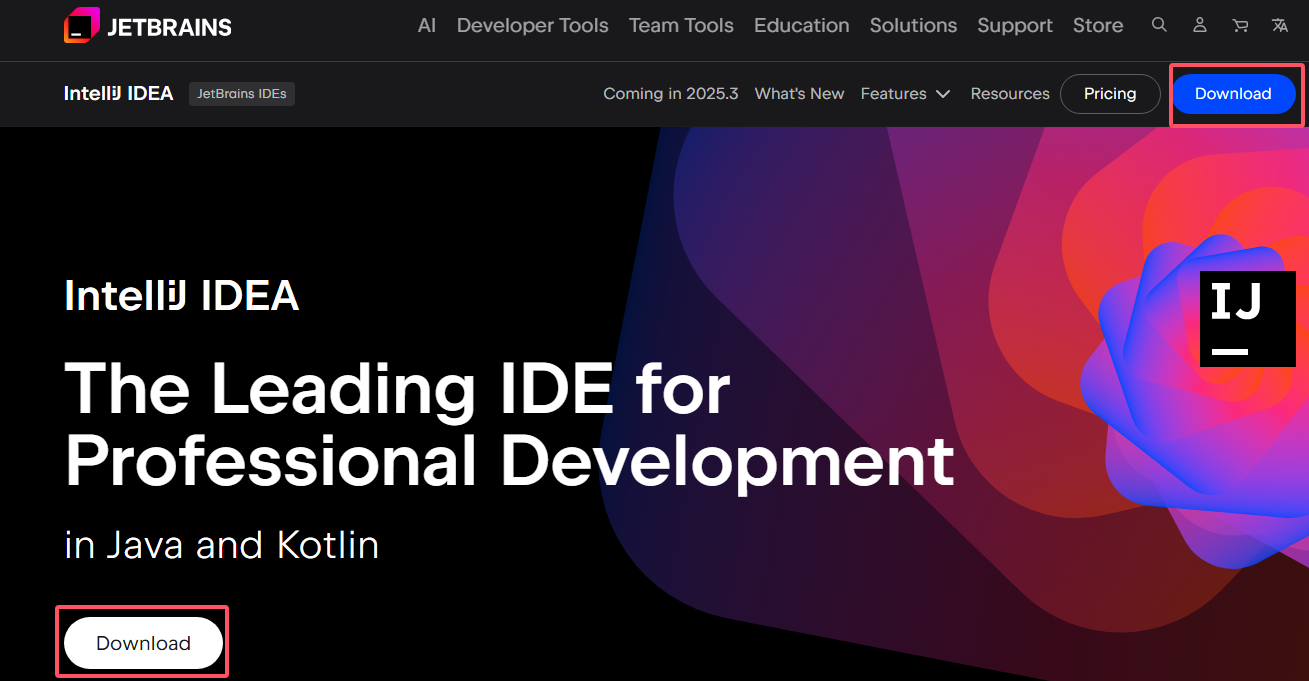Viewport: 1309px width, 681px height.
Task: Open the language selector icon
Action: click(x=1280, y=25)
